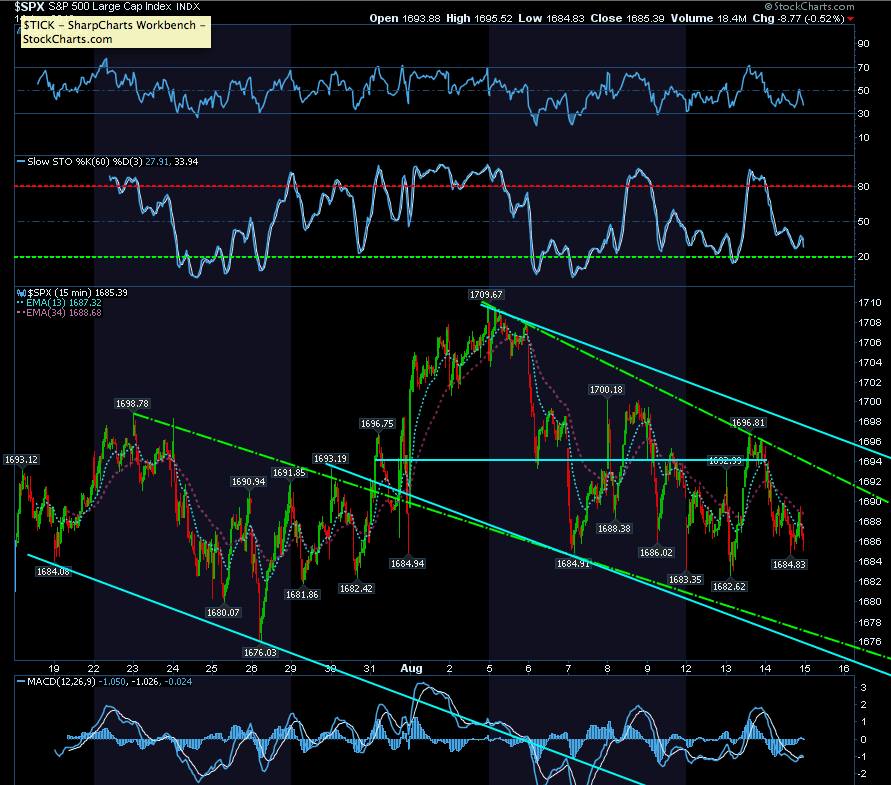Click the 1693.19 price label
891x785 pixels.
(330, 459)
